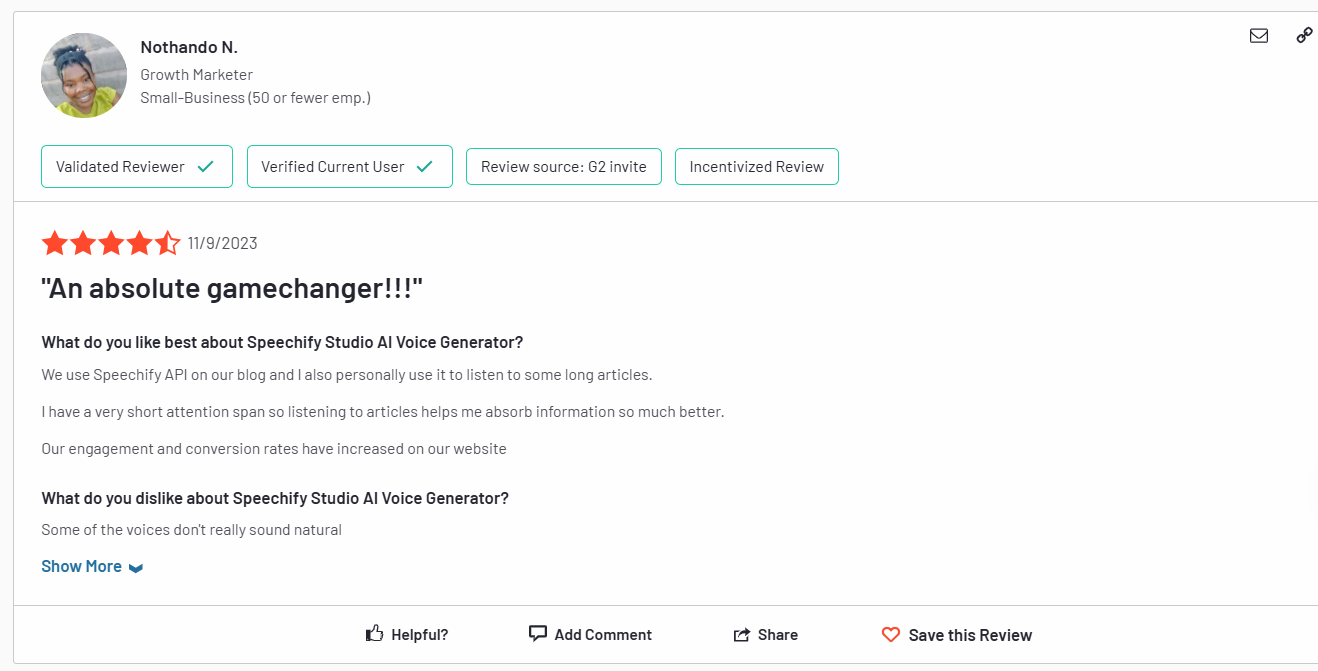1318x671 pixels.
Task: Click the heart Save icon
Action: pyautogui.click(x=891, y=635)
